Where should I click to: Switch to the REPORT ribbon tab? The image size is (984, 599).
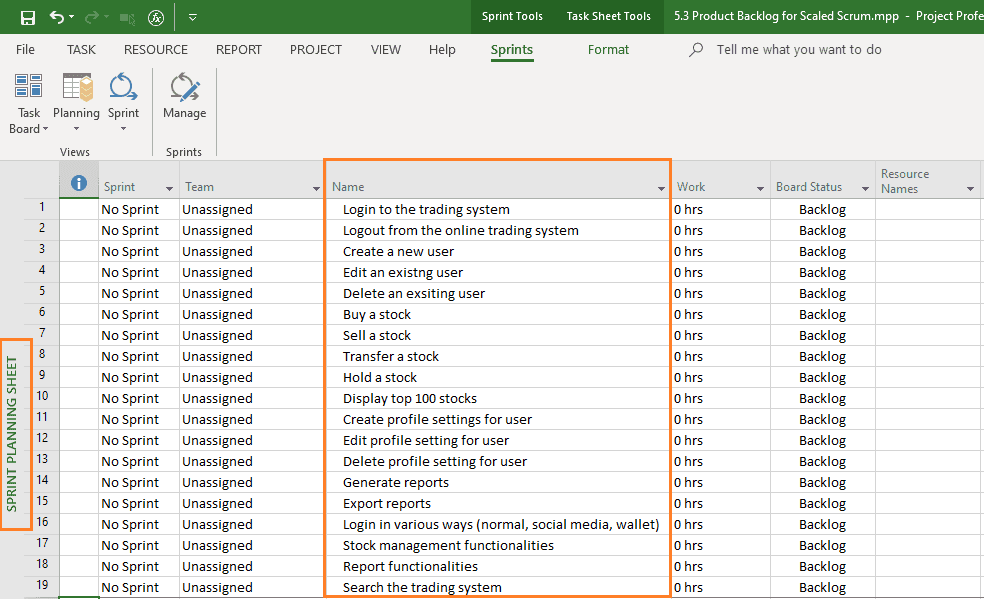[238, 50]
